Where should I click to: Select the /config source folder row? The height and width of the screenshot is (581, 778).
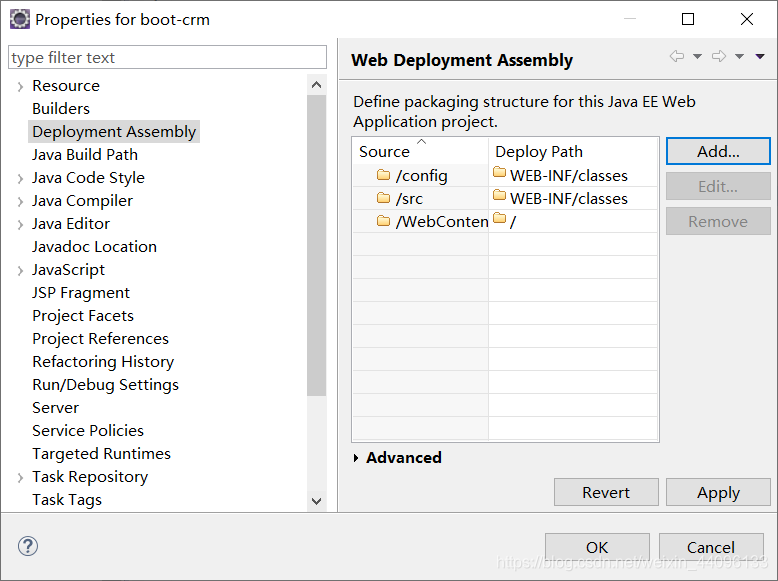click(505, 176)
